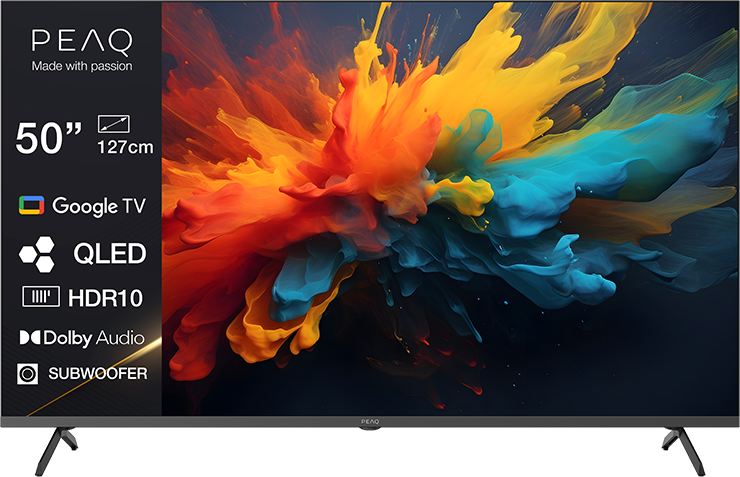
Task: Click the 'Dolby Audio' text
Action: click(x=94, y=338)
